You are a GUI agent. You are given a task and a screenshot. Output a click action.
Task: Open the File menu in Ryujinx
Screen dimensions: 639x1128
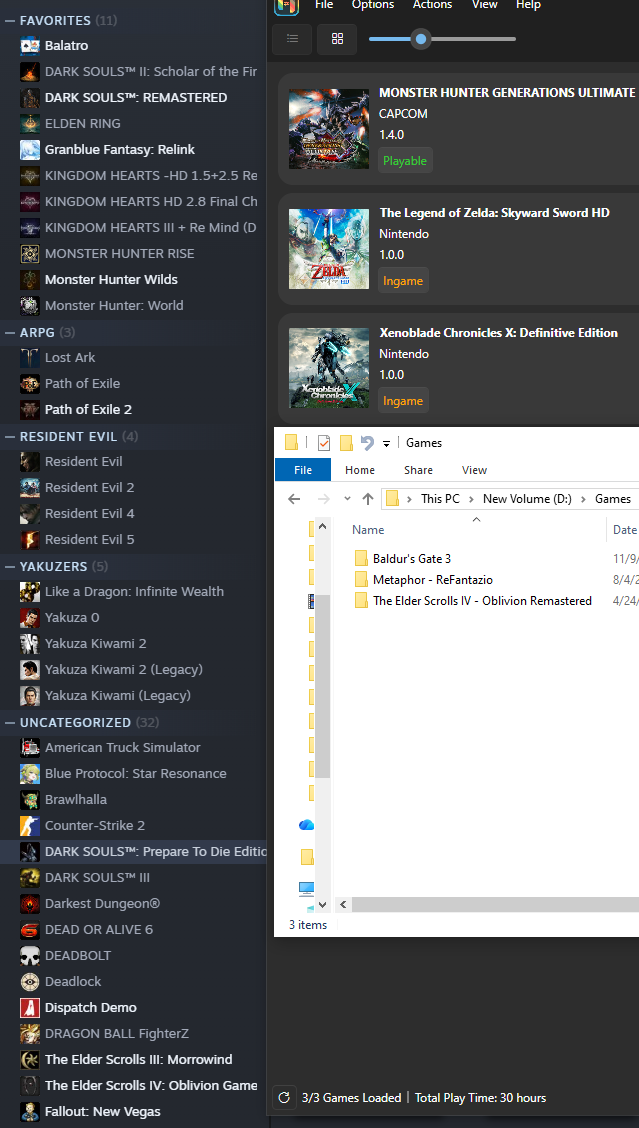click(x=324, y=4)
